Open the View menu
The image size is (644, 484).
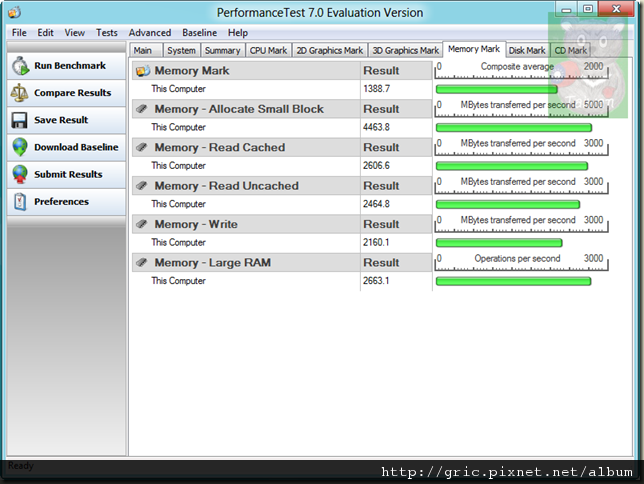pos(74,32)
